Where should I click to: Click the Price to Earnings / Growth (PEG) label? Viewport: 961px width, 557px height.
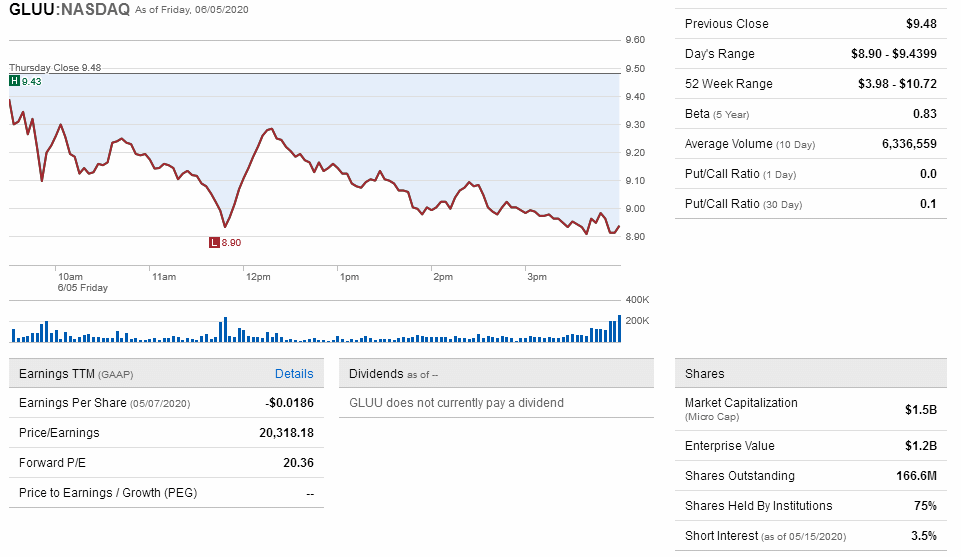[108, 493]
